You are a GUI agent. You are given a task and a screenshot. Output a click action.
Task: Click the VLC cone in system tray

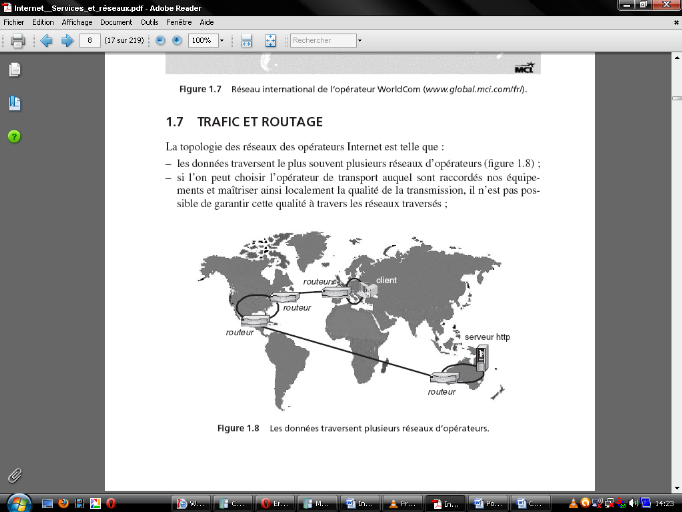coord(573,503)
